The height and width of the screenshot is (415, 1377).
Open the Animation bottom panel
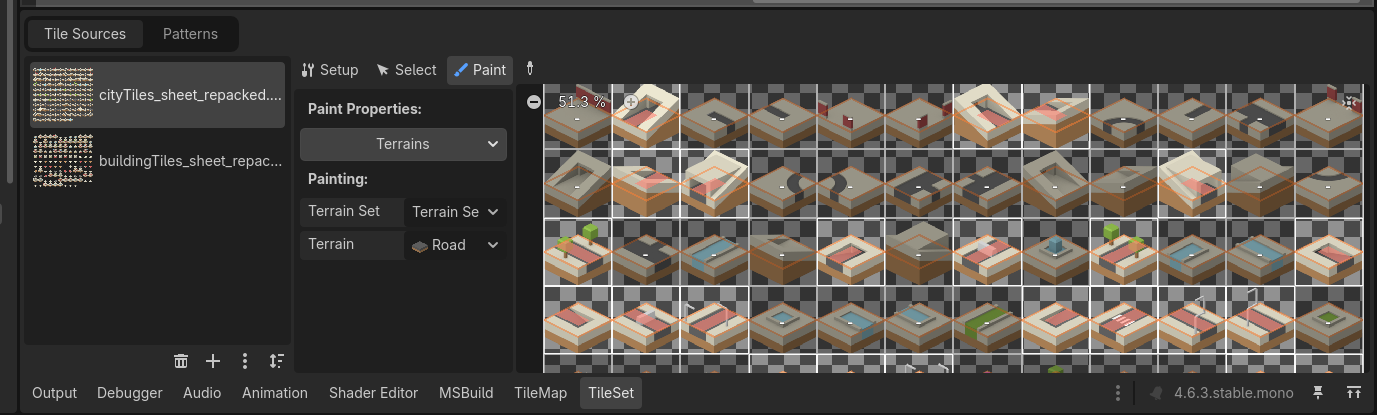[275, 393]
